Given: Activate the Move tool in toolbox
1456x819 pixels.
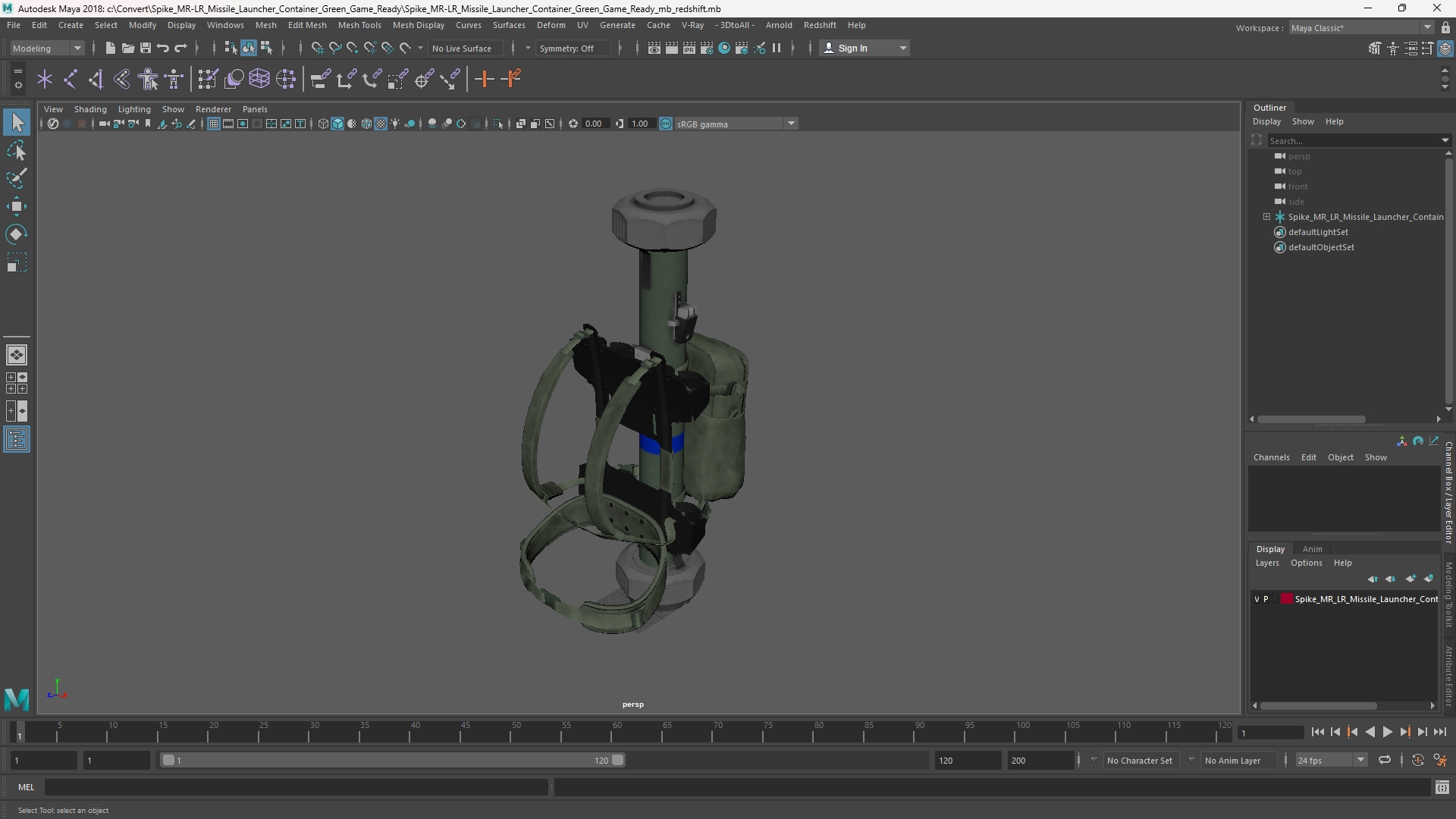Looking at the screenshot, I should click(17, 206).
